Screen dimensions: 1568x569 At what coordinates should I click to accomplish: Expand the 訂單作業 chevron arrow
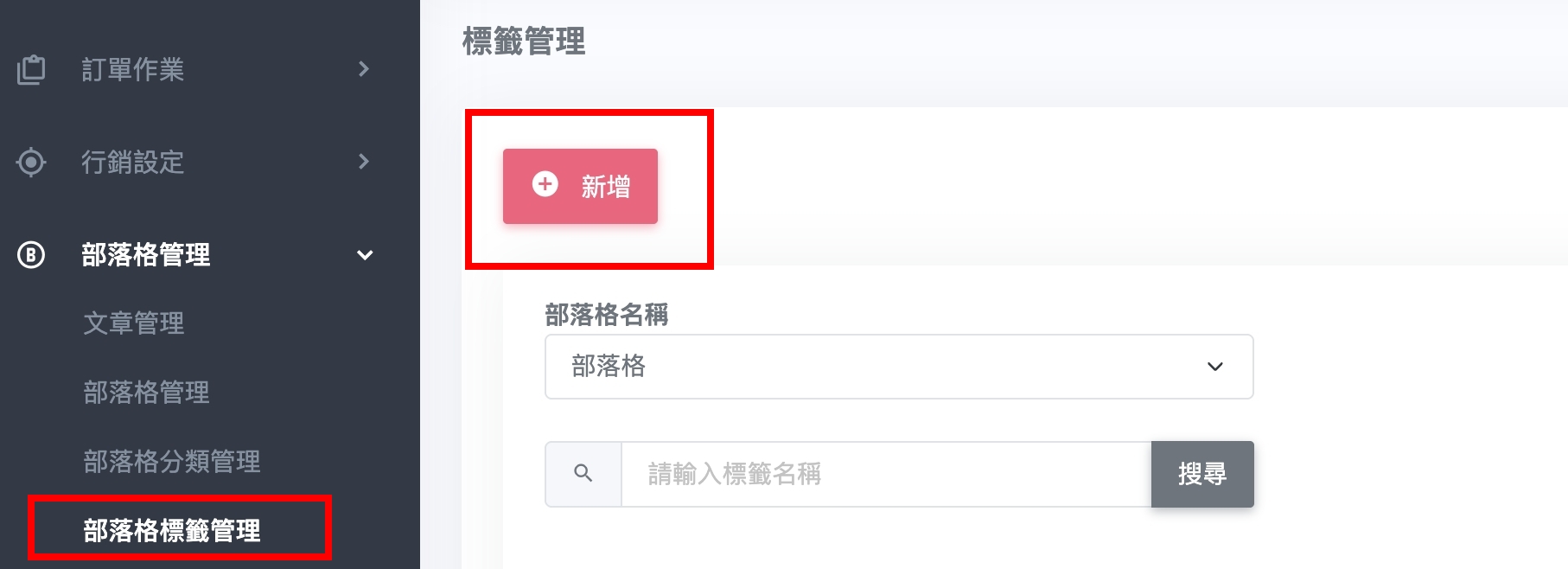click(x=364, y=69)
